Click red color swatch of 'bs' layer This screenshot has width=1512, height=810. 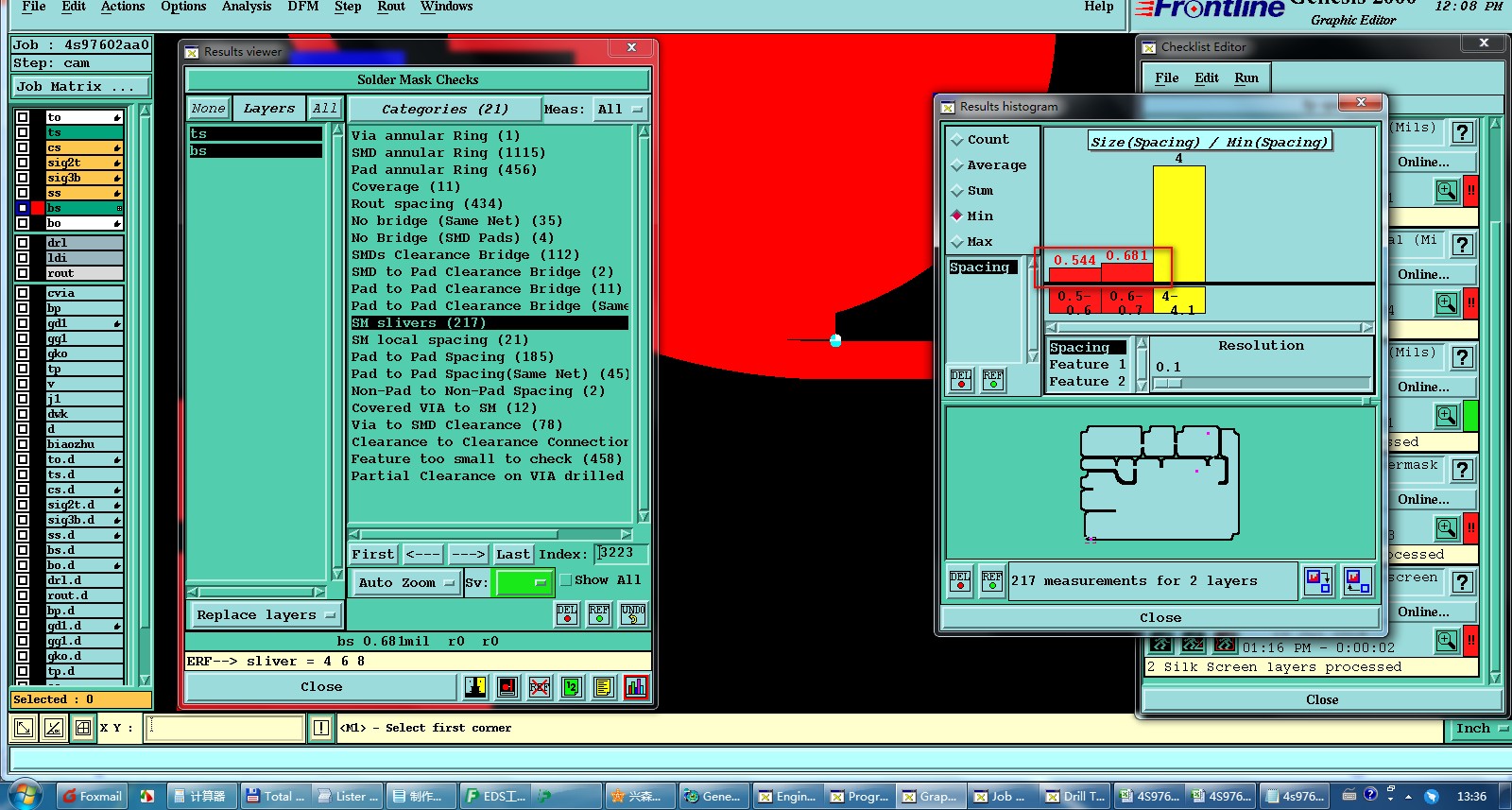[38, 208]
